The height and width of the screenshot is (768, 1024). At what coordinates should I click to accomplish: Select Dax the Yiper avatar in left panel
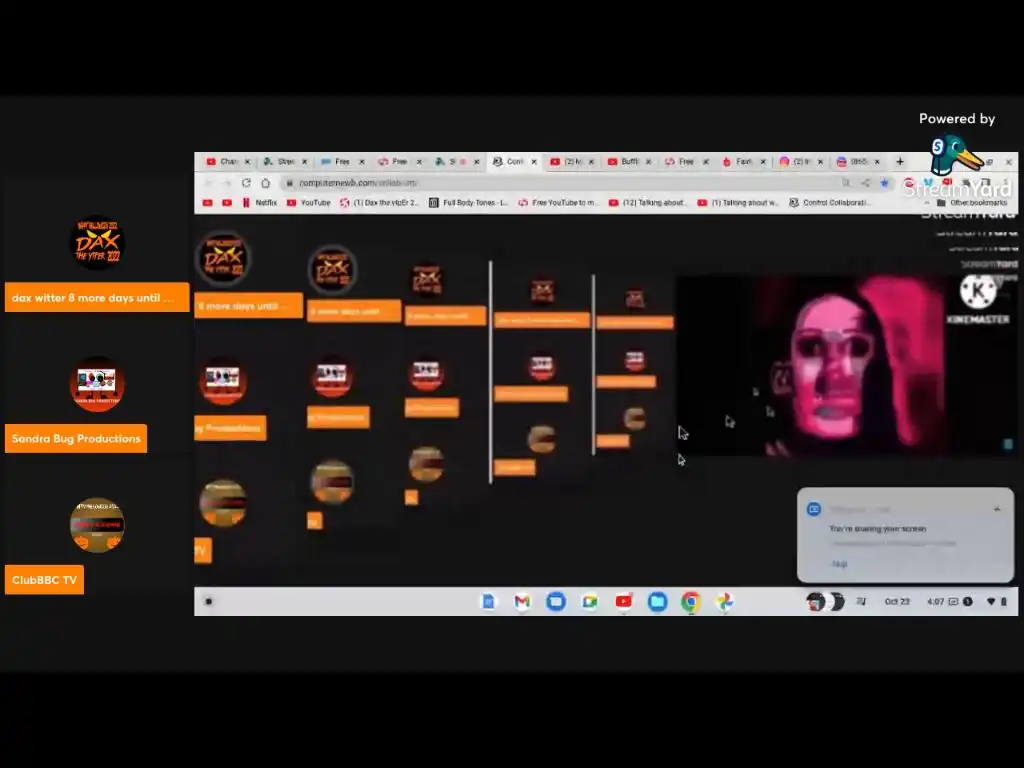[97, 243]
